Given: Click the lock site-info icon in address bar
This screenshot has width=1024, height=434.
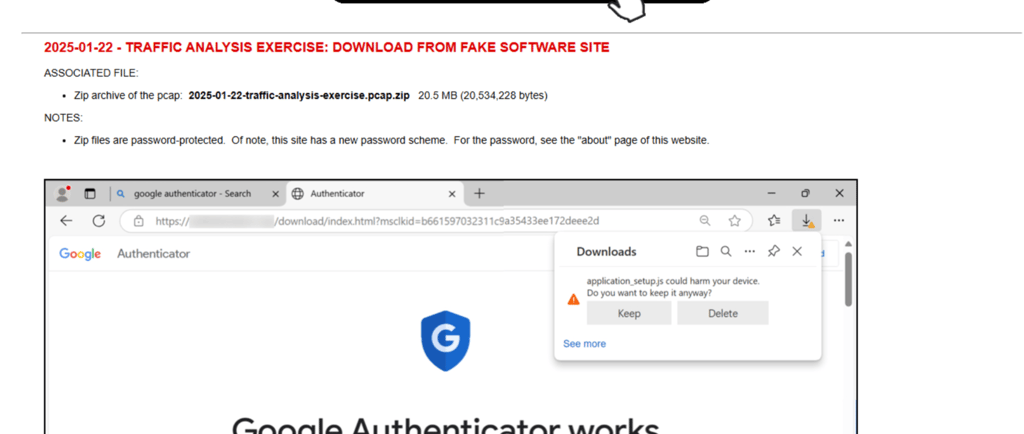Looking at the screenshot, I should tap(136, 221).
